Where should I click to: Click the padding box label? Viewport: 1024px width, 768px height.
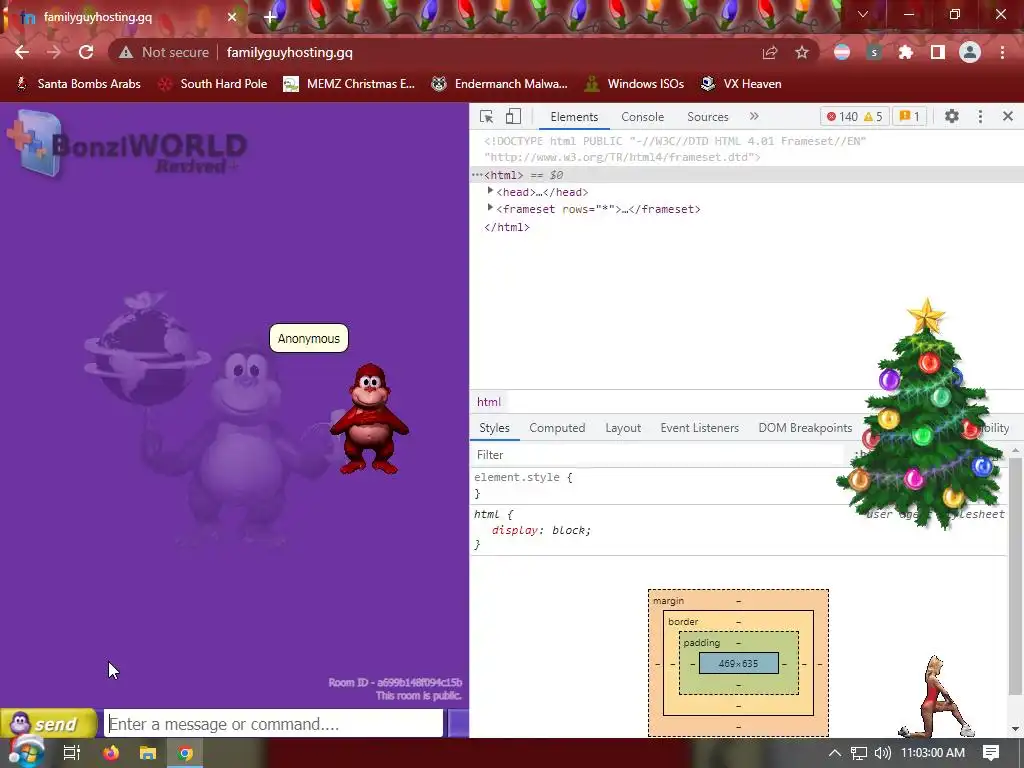pyautogui.click(x=701, y=643)
